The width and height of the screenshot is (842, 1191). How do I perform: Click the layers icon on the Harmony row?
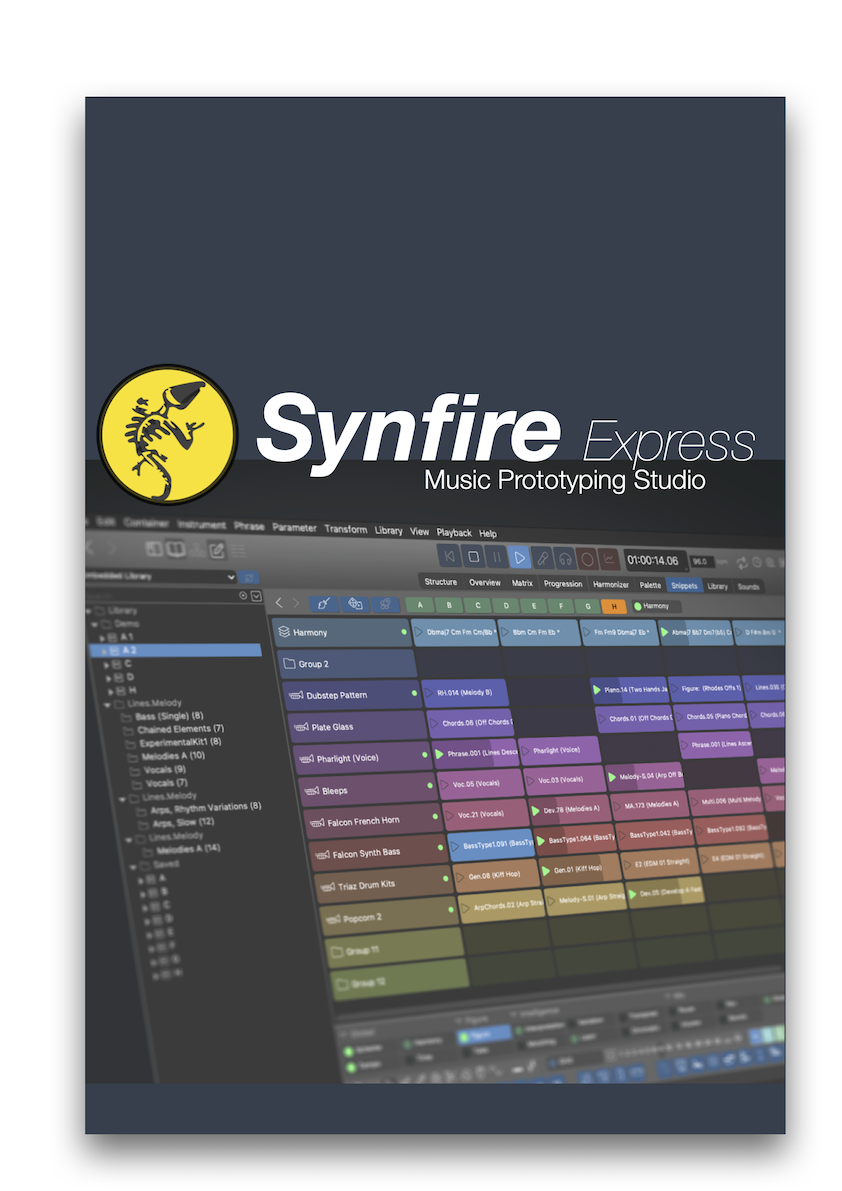[x=284, y=633]
